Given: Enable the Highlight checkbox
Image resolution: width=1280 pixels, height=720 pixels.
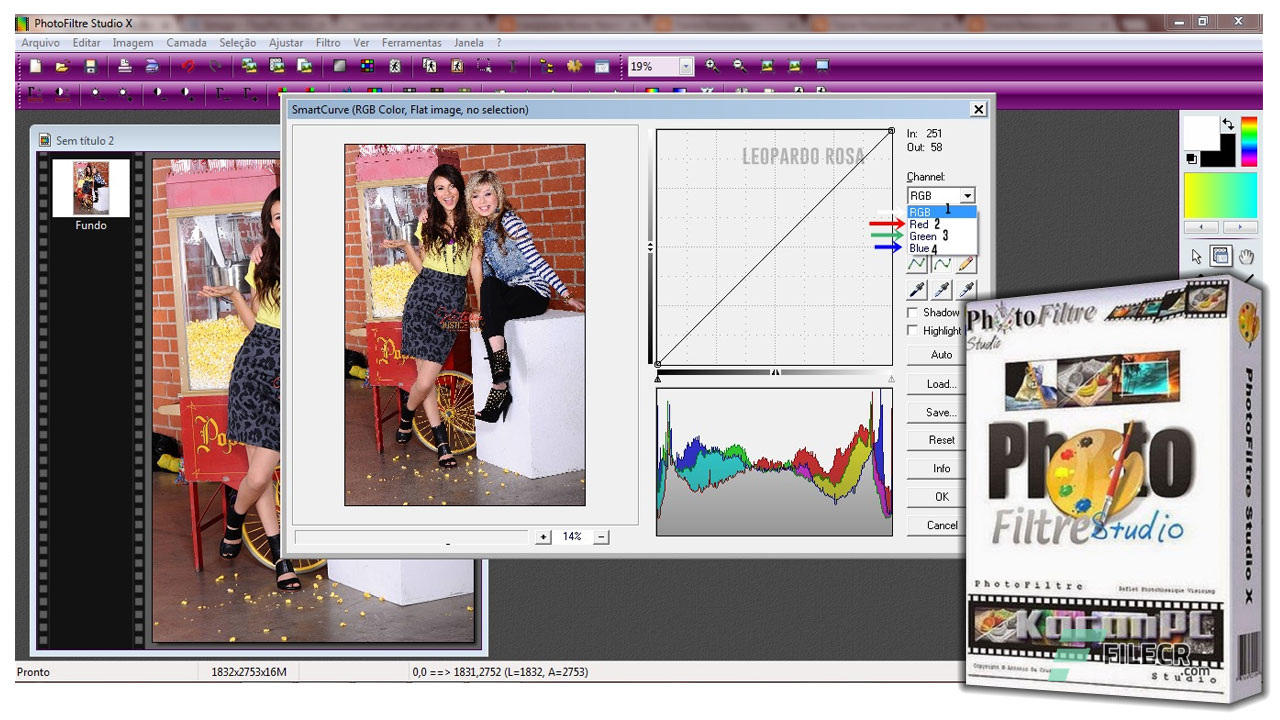Looking at the screenshot, I should 912,331.
